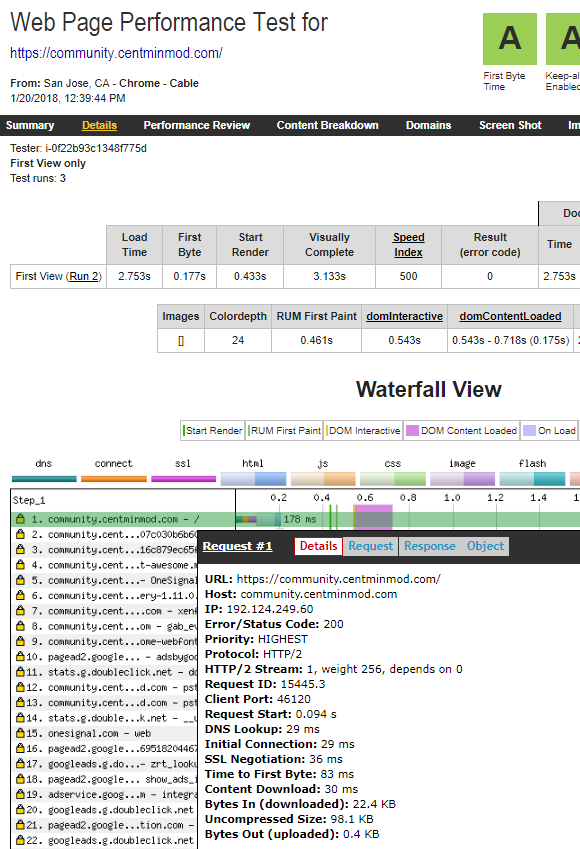The width and height of the screenshot is (580, 849).
Task: Click the lock icon on request 7
Action: coord(20,610)
